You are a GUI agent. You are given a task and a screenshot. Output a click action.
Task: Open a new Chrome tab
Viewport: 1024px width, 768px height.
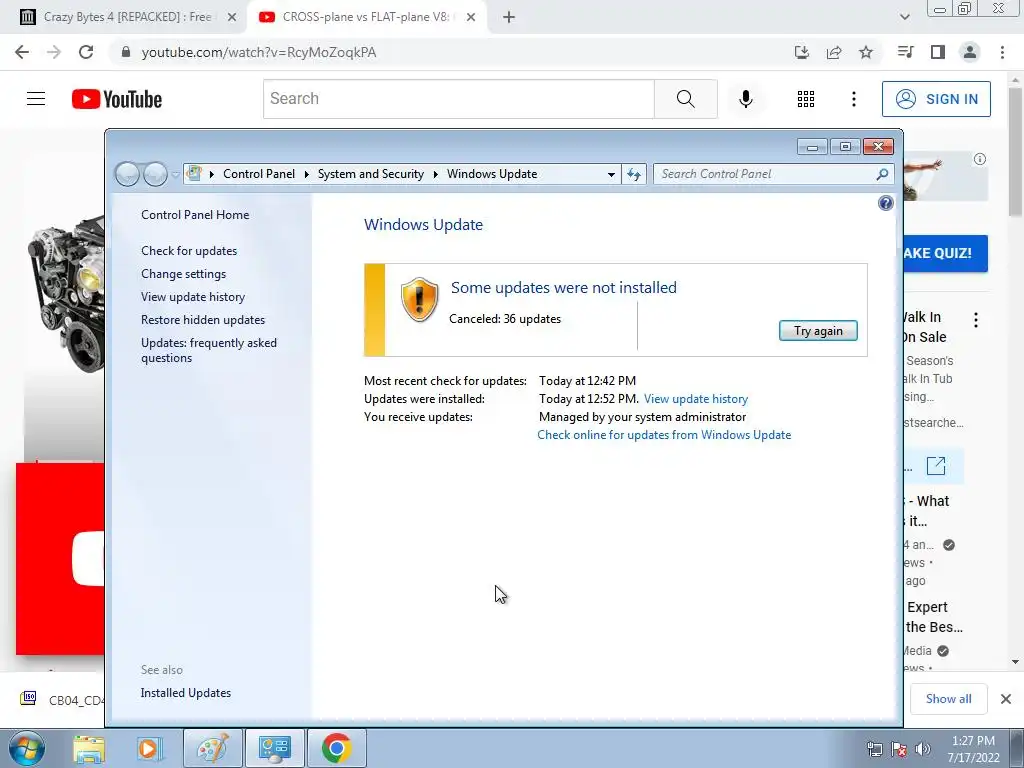[509, 17]
